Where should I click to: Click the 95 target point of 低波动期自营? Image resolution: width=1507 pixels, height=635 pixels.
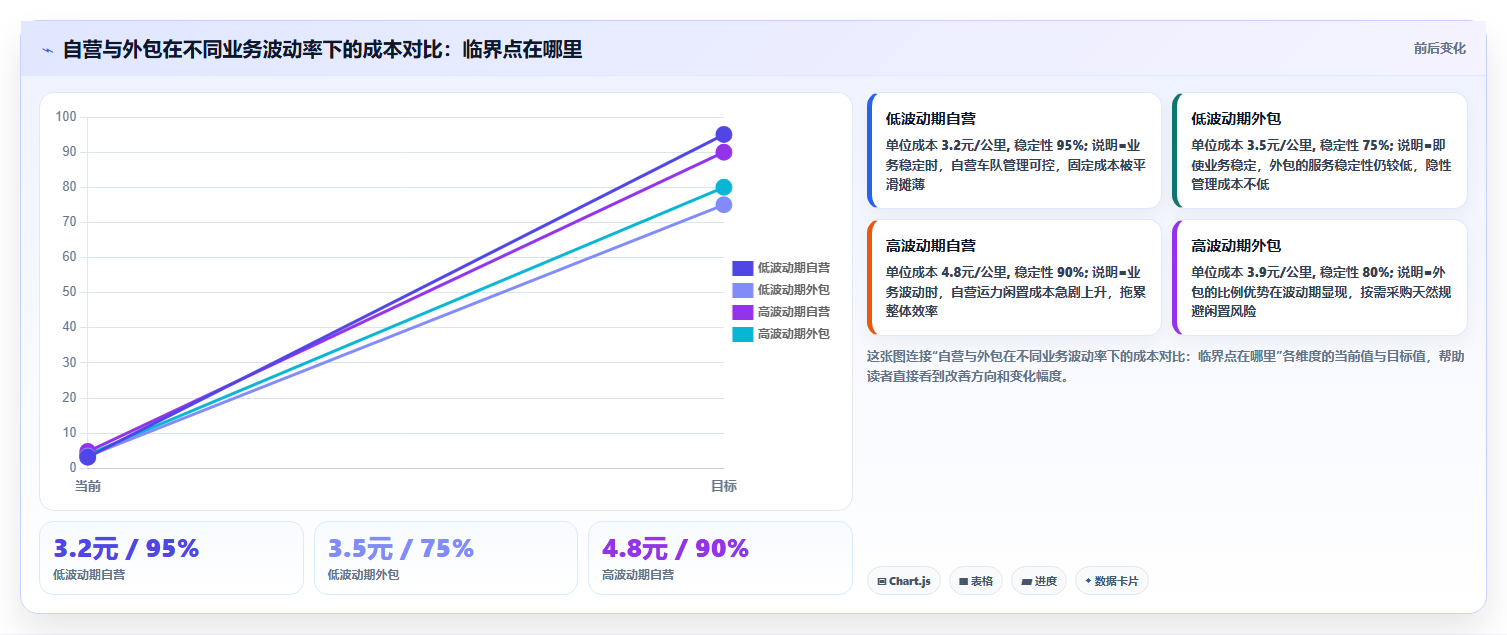pos(724,134)
